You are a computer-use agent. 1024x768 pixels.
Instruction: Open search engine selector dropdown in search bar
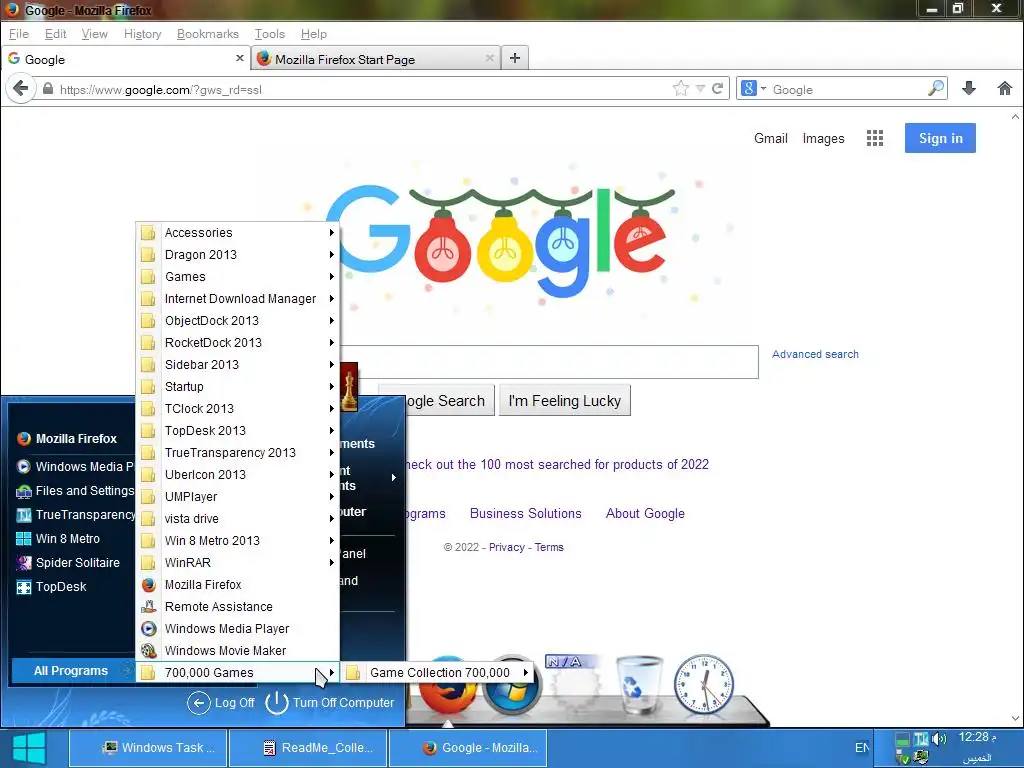click(x=754, y=88)
